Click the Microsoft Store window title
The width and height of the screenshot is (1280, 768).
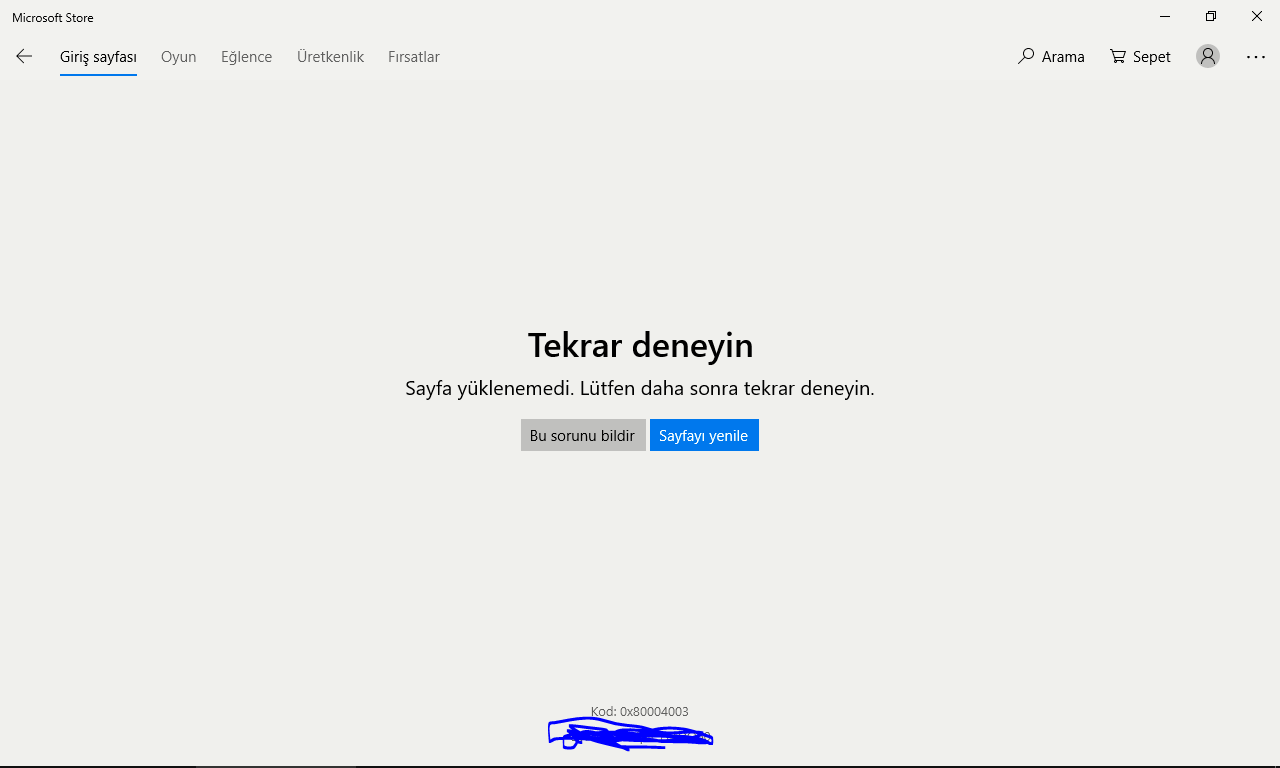(x=53, y=18)
